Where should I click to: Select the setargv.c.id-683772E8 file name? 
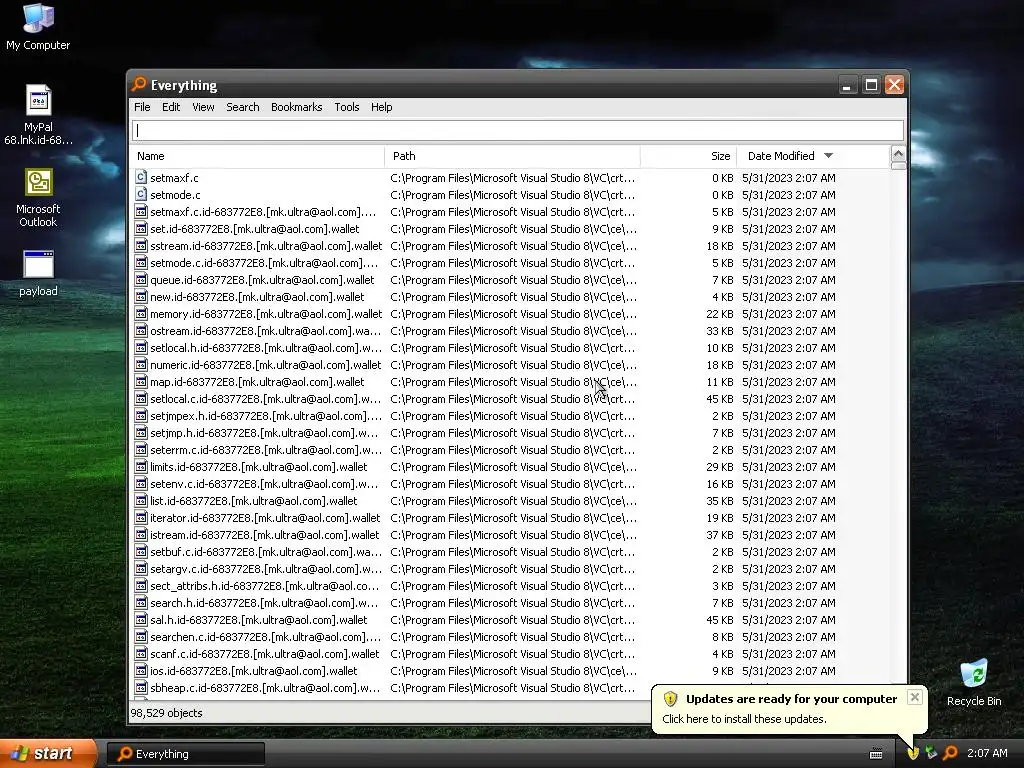point(266,569)
